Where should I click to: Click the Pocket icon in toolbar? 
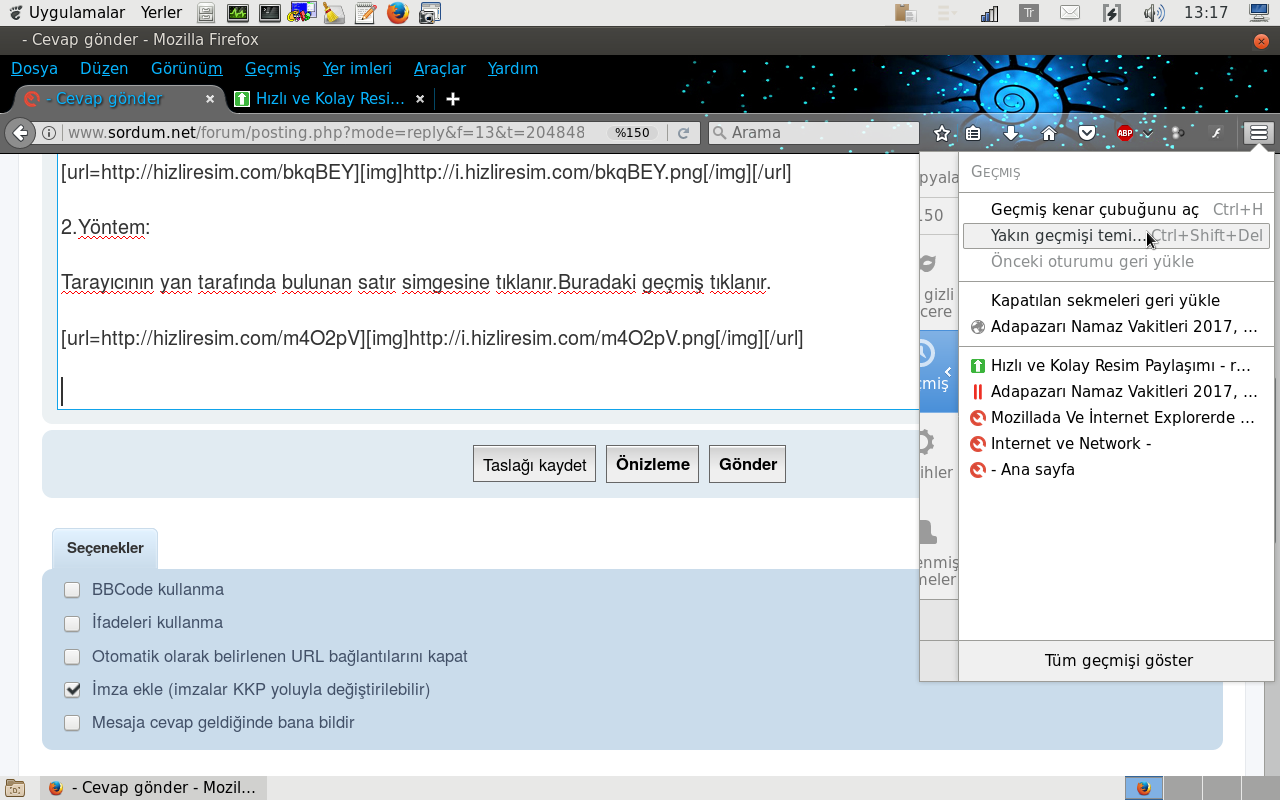tap(1087, 133)
